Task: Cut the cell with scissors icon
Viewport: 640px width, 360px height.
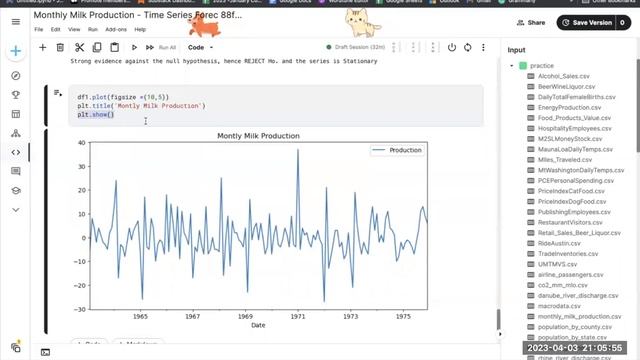Action: (x=79, y=47)
